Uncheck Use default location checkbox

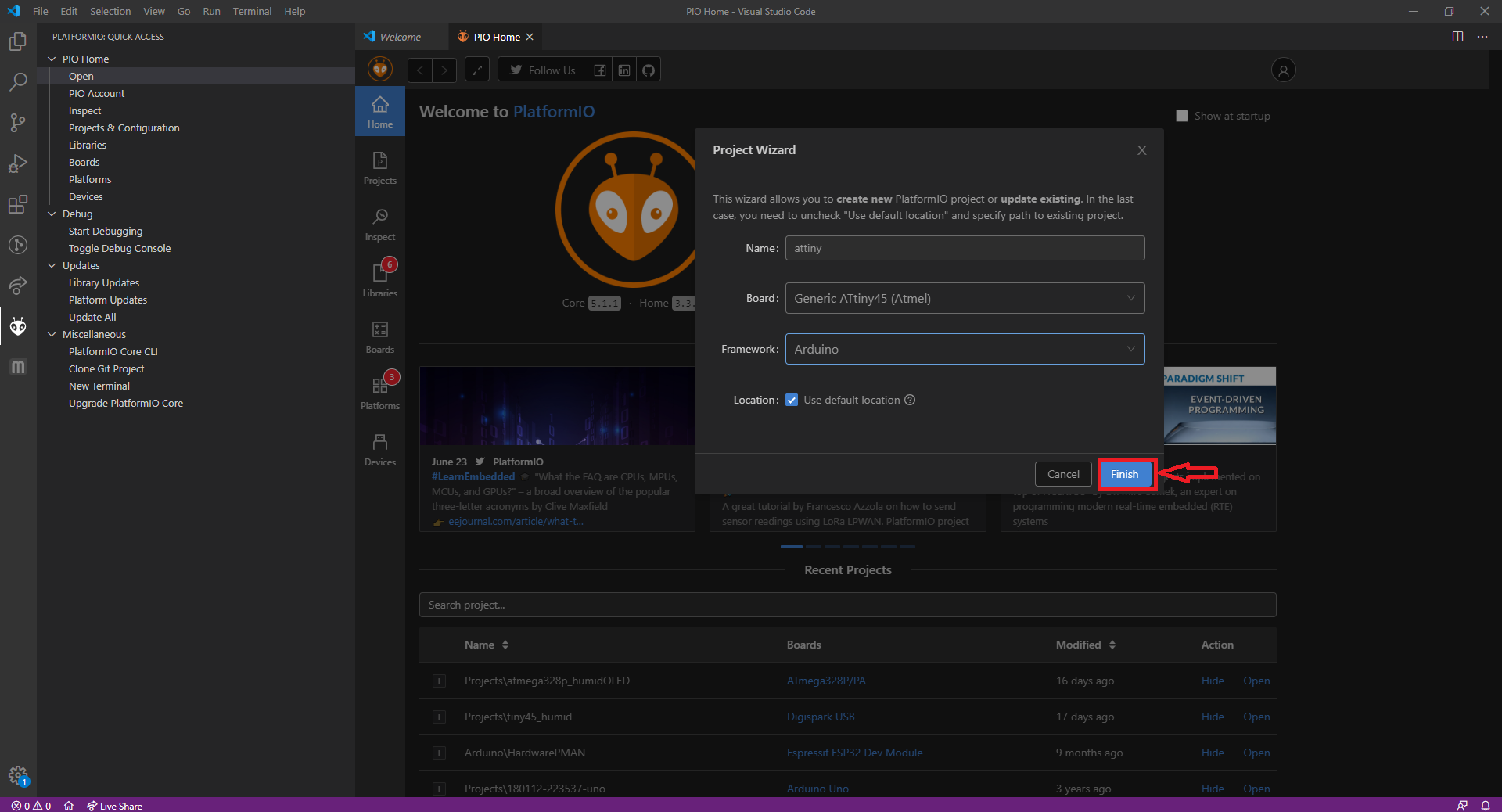[x=792, y=400]
